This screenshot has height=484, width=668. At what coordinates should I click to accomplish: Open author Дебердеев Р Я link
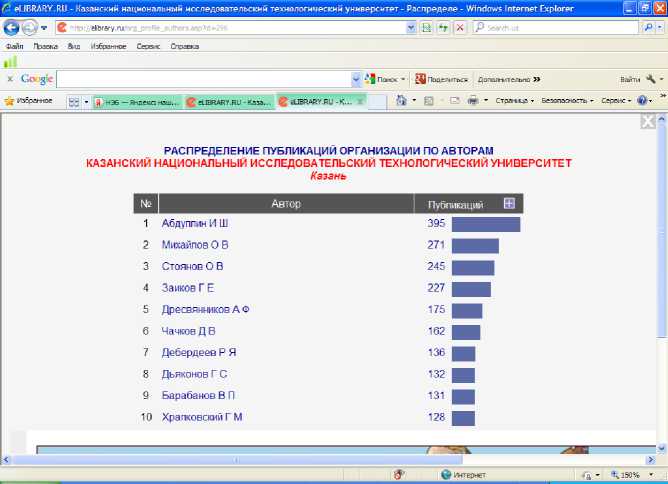point(199,353)
